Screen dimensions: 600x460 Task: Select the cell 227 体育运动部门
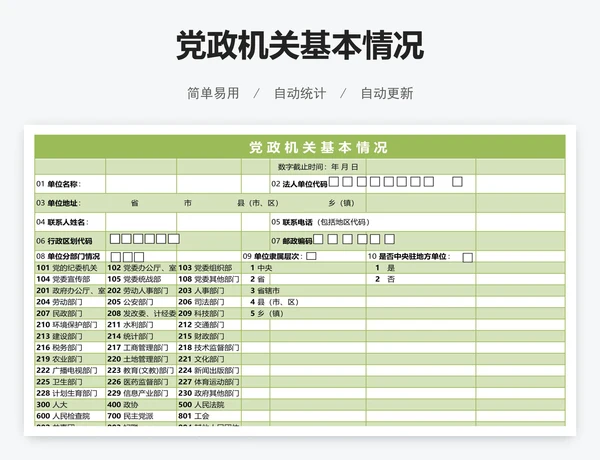[209, 382]
